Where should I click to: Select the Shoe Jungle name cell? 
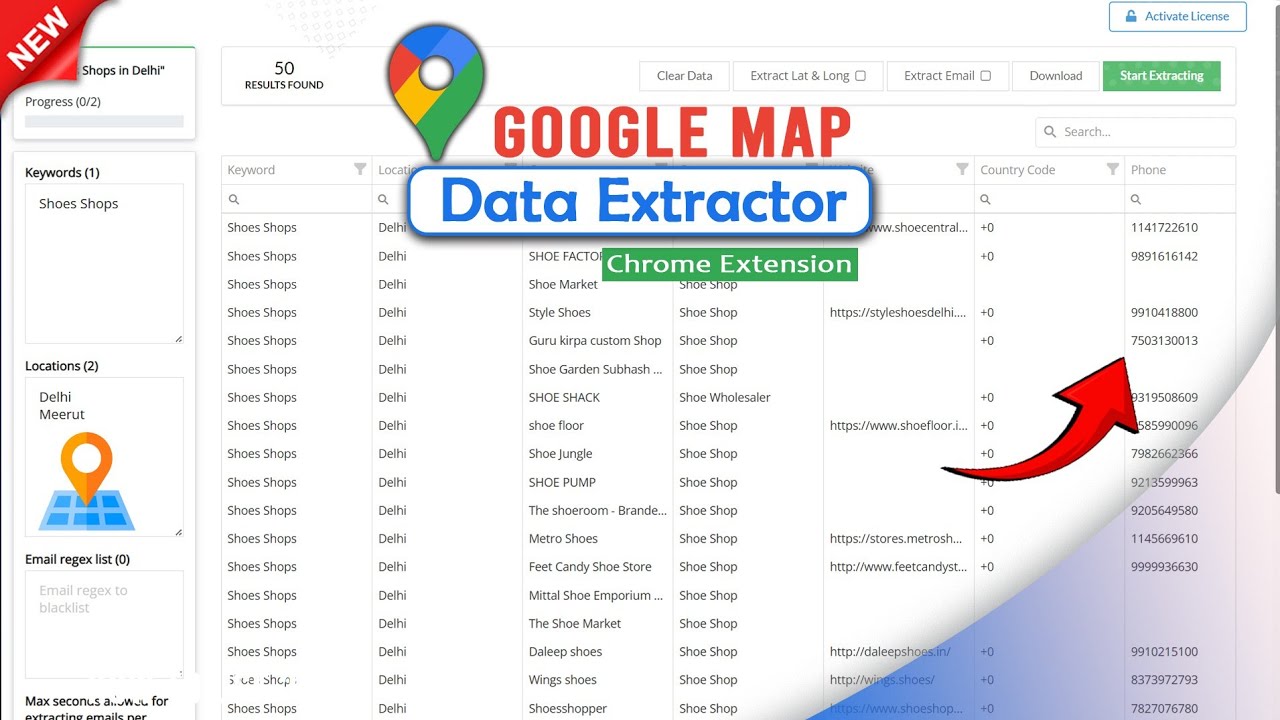[x=560, y=454]
